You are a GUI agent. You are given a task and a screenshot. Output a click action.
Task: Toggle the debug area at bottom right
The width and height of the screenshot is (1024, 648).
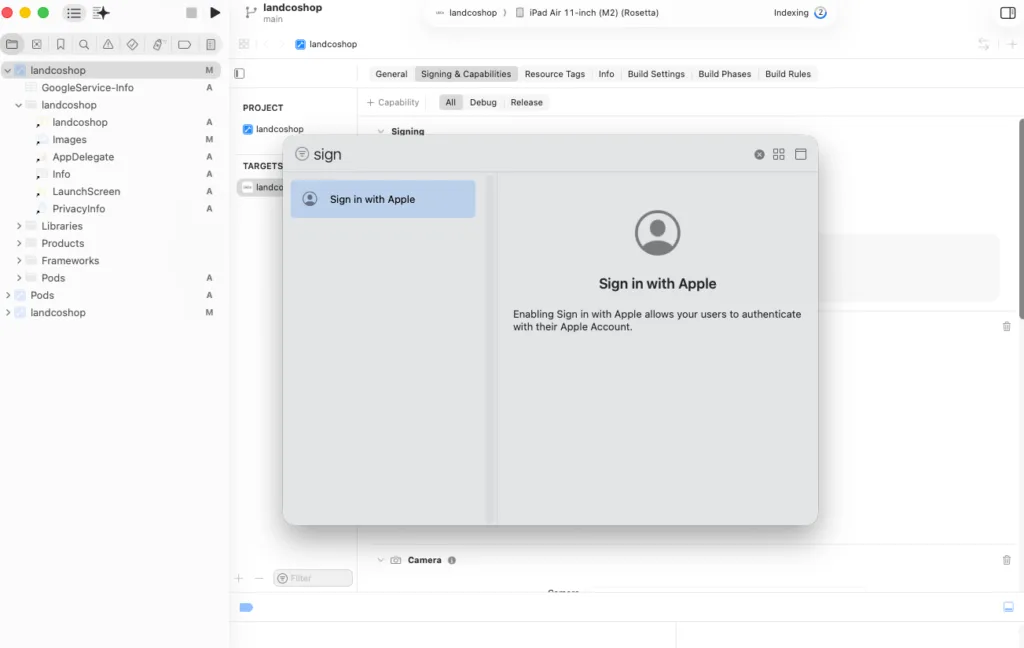[1008, 607]
